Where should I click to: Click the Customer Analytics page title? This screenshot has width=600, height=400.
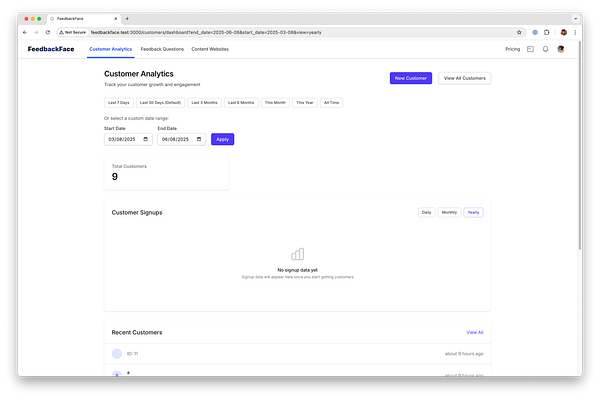tap(139, 74)
